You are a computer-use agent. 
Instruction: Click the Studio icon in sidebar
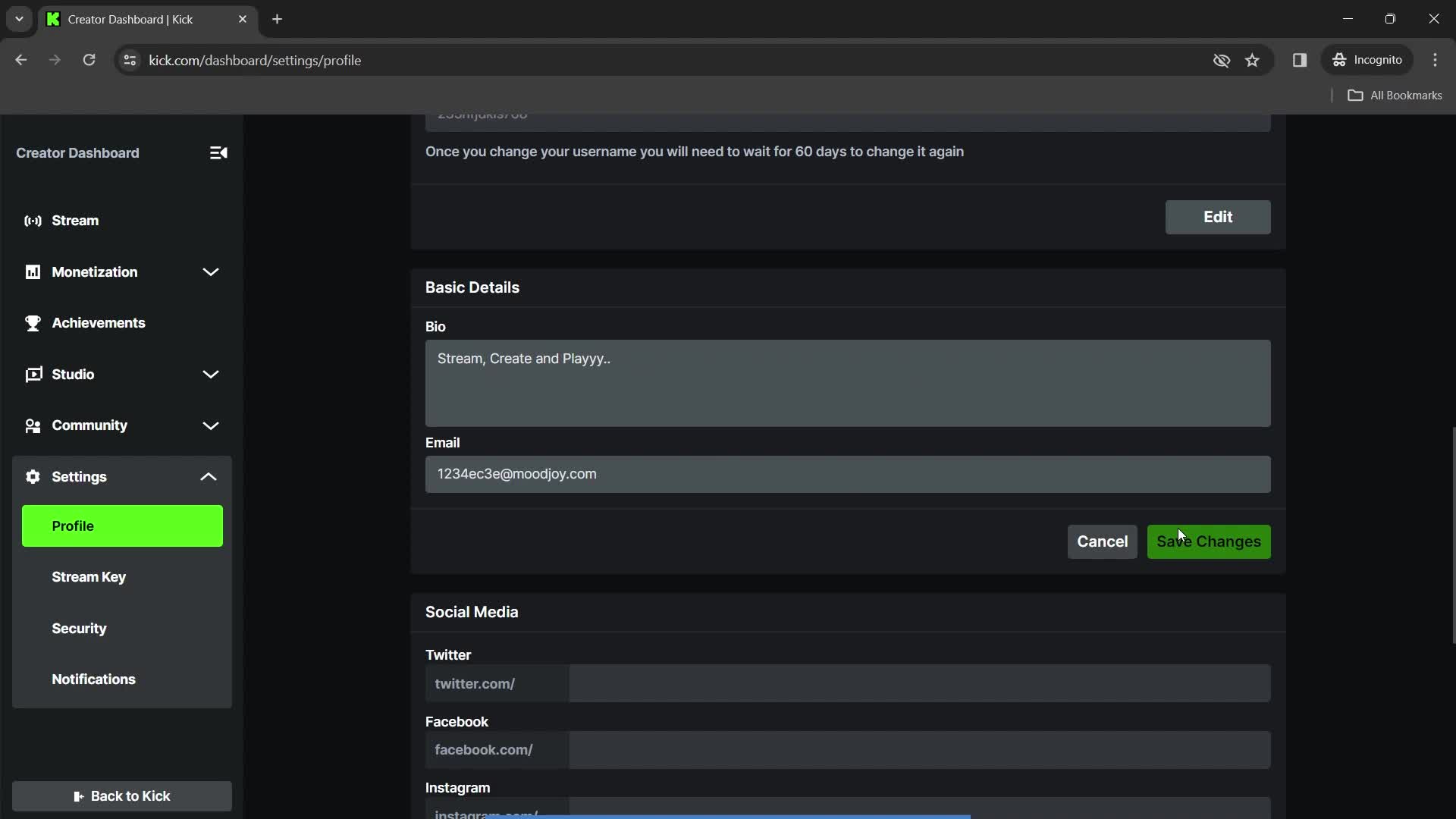point(32,374)
